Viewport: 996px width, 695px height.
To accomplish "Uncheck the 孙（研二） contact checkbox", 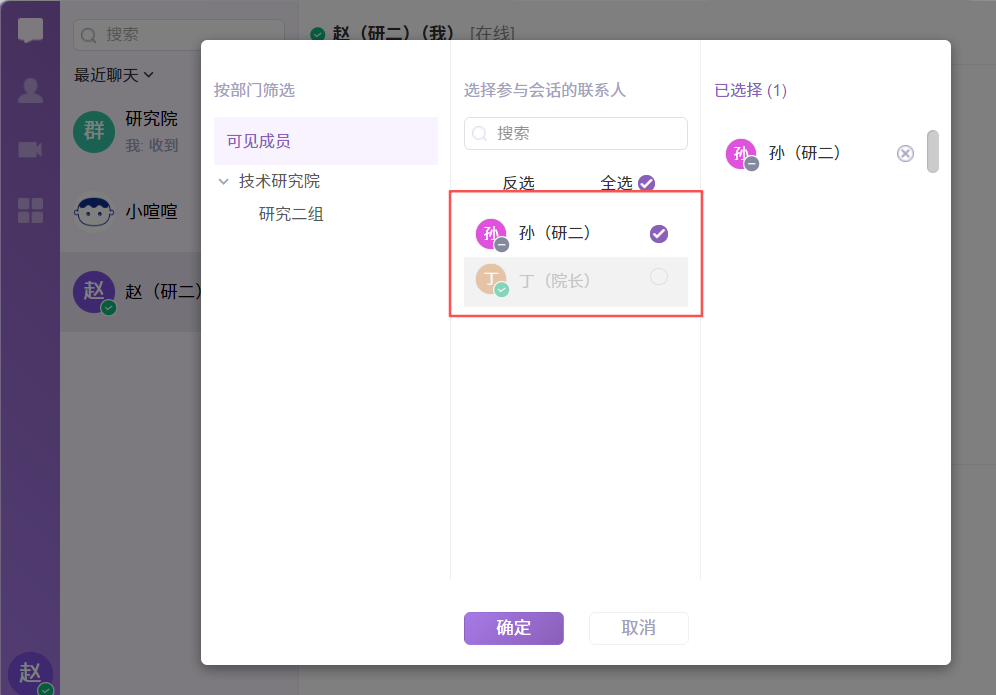I will 658,233.
